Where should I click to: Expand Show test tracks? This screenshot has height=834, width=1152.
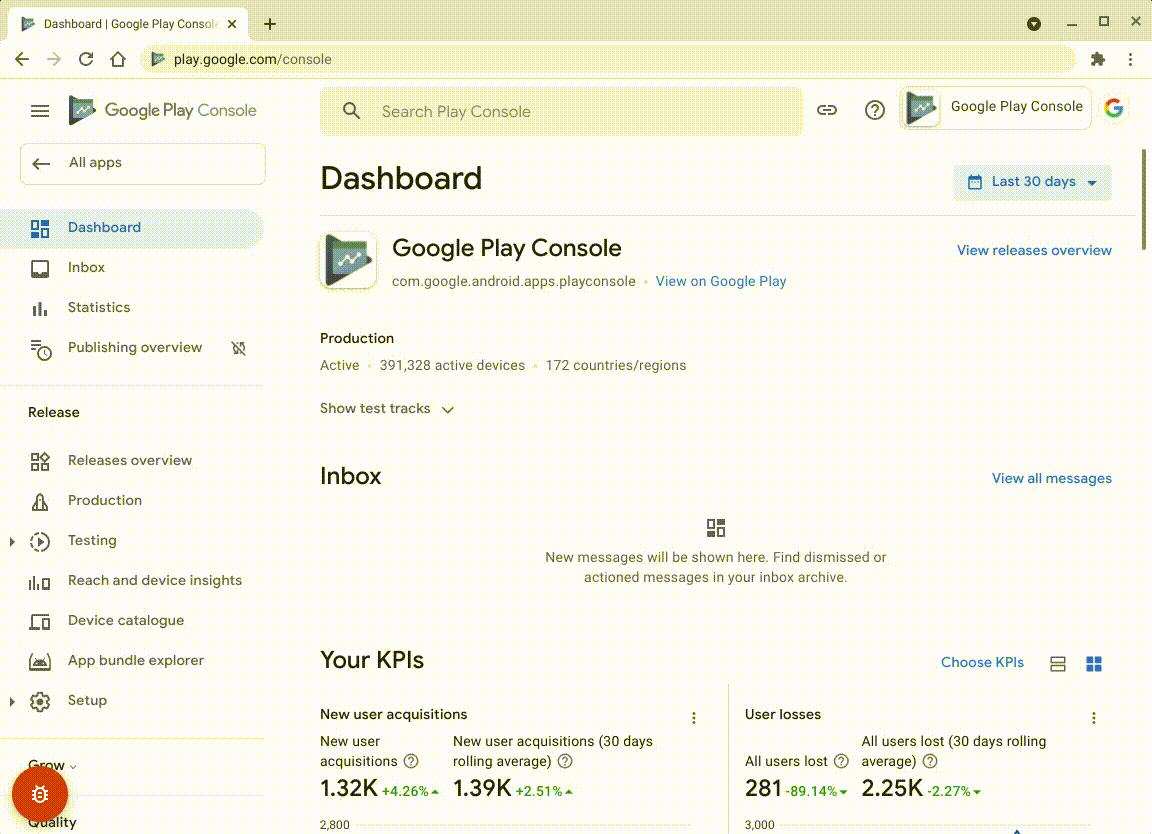pos(387,409)
